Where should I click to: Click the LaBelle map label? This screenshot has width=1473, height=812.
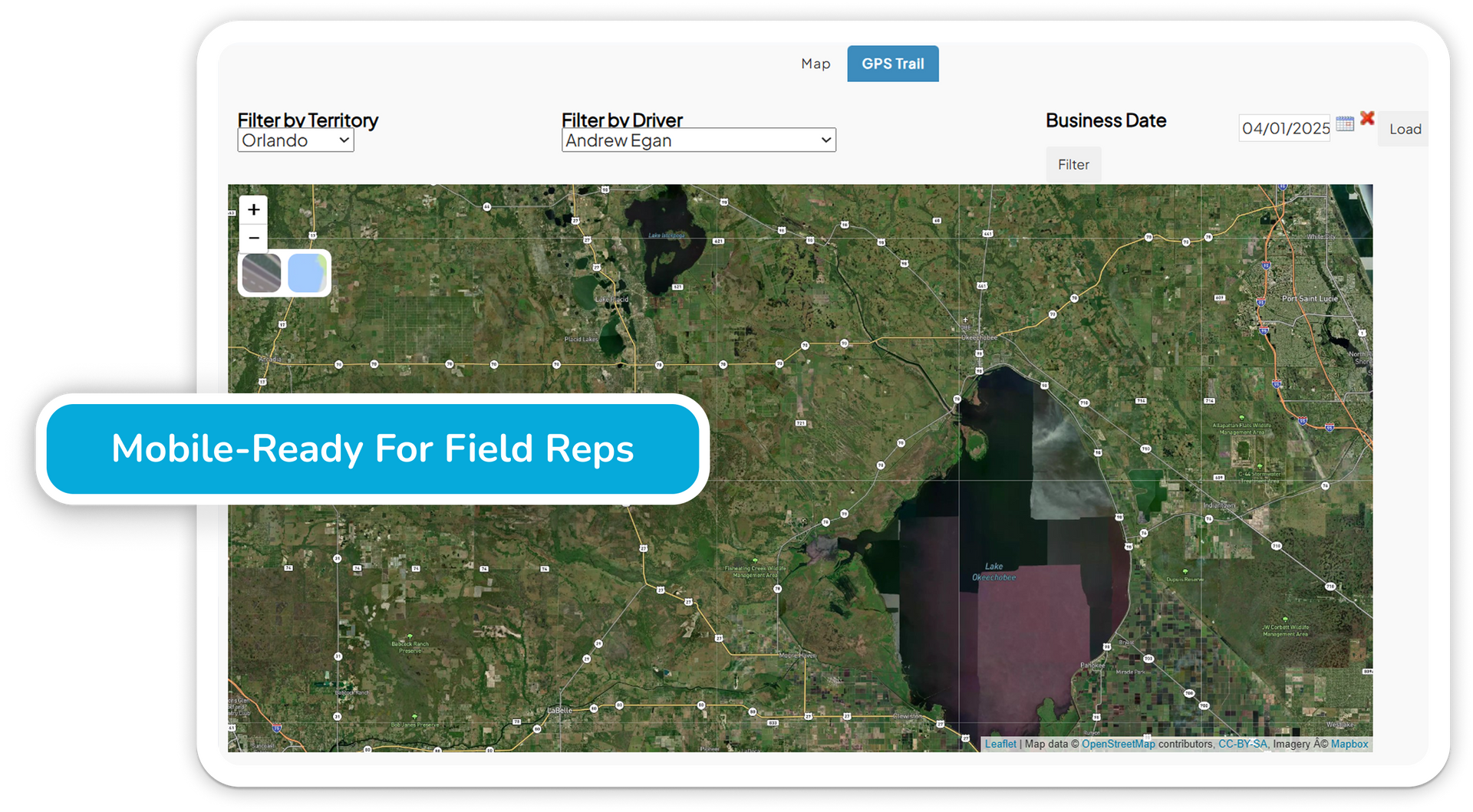click(559, 710)
